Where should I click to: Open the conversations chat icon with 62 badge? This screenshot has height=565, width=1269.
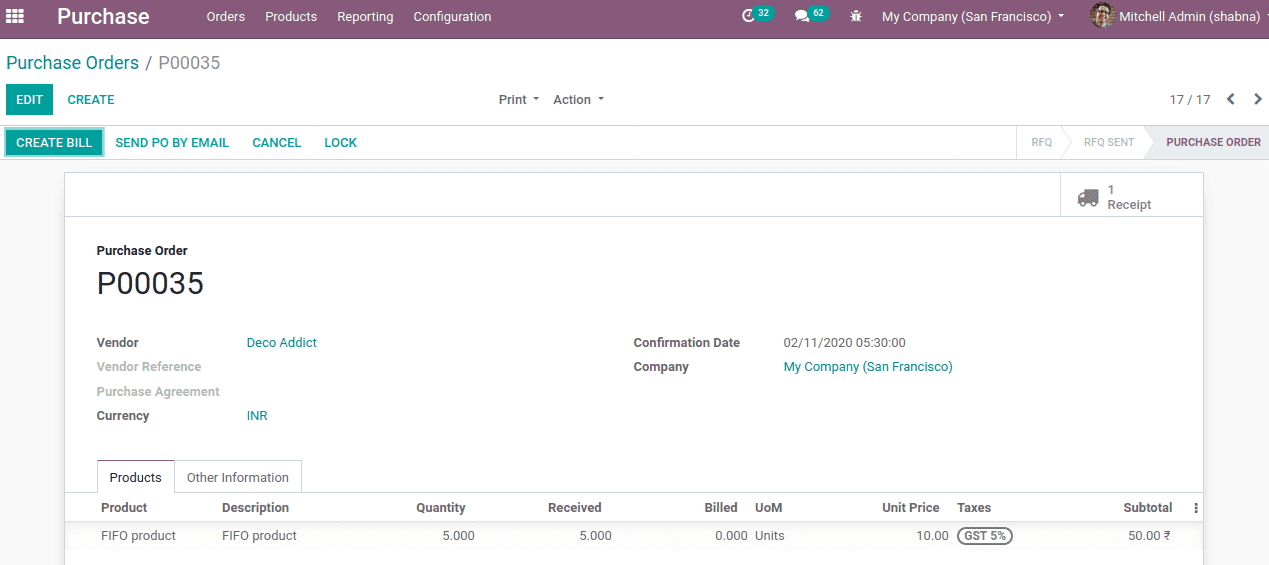coord(811,15)
